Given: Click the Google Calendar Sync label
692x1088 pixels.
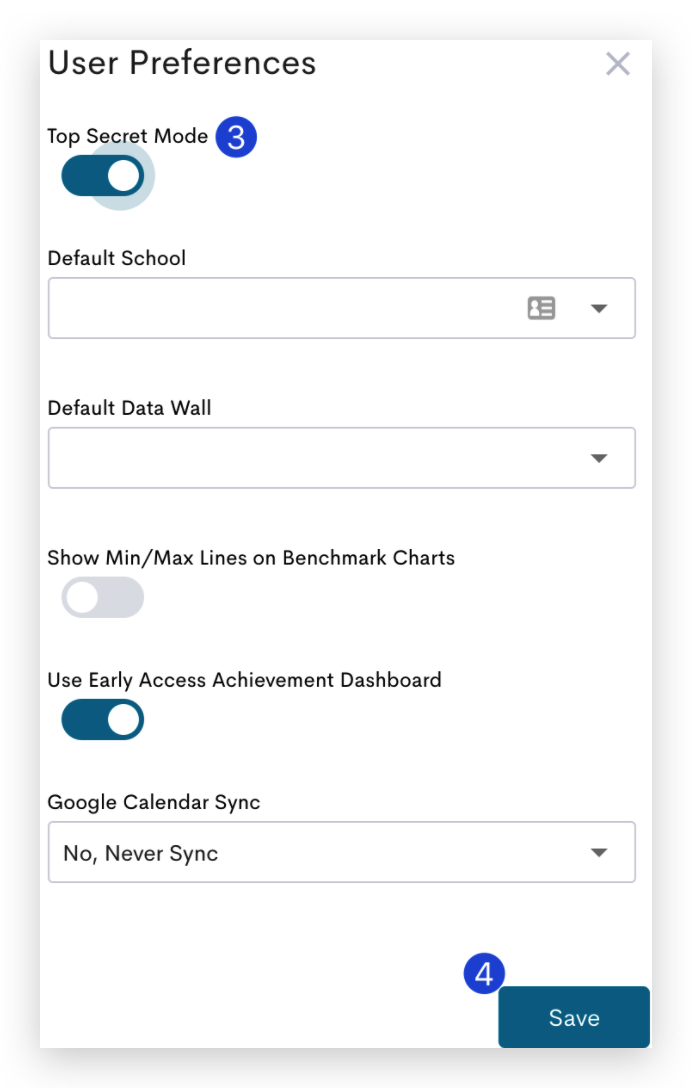Looking at the screenshot, I should tap(153, 802).
